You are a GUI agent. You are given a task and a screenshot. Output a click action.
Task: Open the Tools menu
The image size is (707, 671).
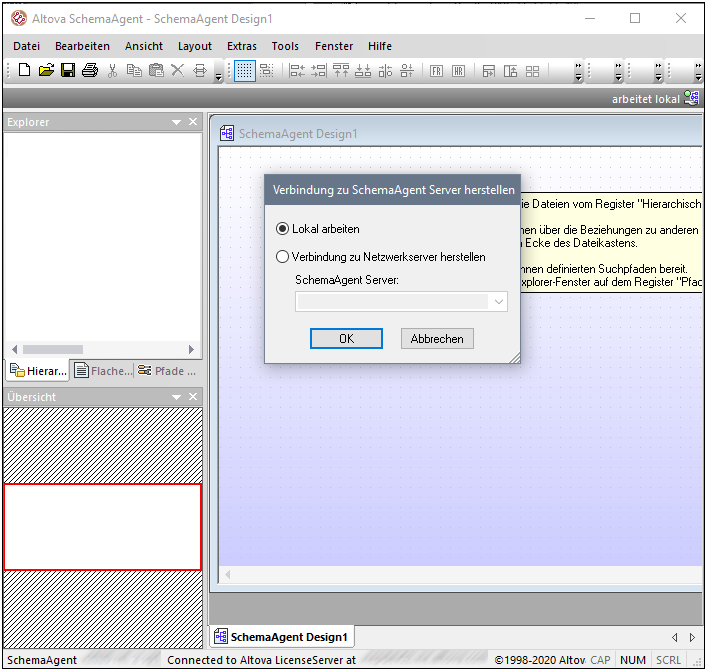click(x=285, y=46)
